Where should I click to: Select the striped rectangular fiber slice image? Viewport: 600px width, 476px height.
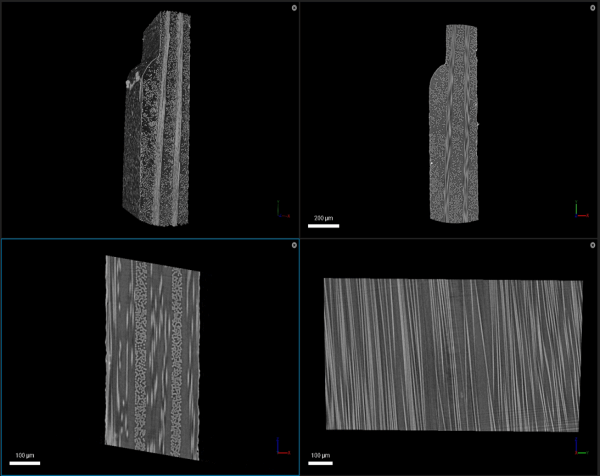453,352
